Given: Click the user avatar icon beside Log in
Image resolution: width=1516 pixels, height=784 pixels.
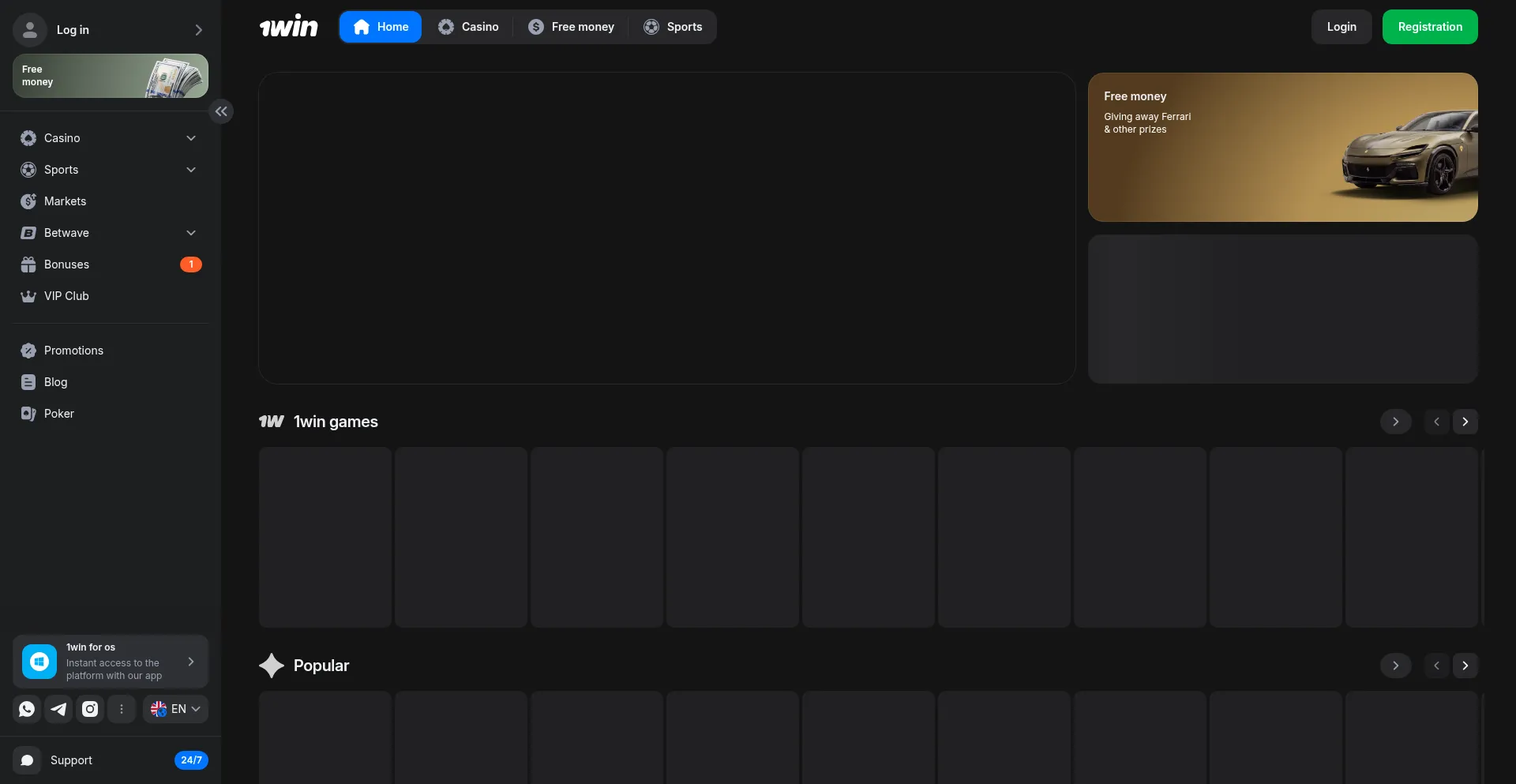Looking at the screenshot, I should coord(30,30).
